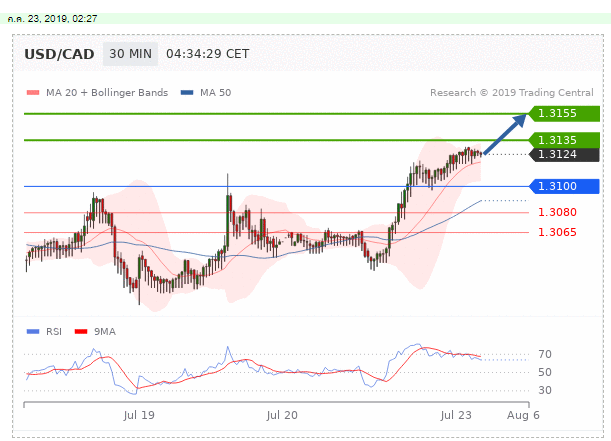Click the 1.3100 blue pivot label

tap(564, 186)
